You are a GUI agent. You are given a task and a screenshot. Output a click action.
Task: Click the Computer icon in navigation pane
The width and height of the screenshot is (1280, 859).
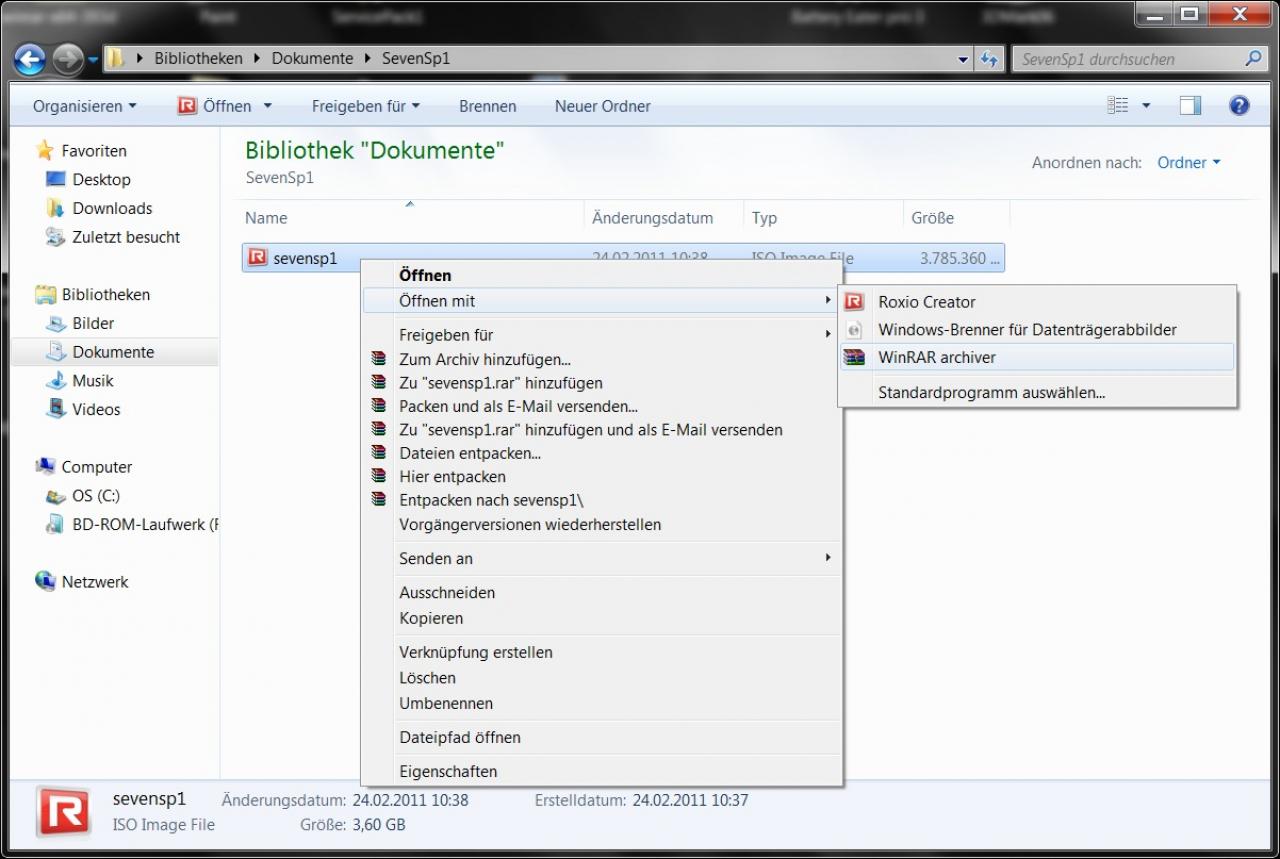(x=45, y=467)
